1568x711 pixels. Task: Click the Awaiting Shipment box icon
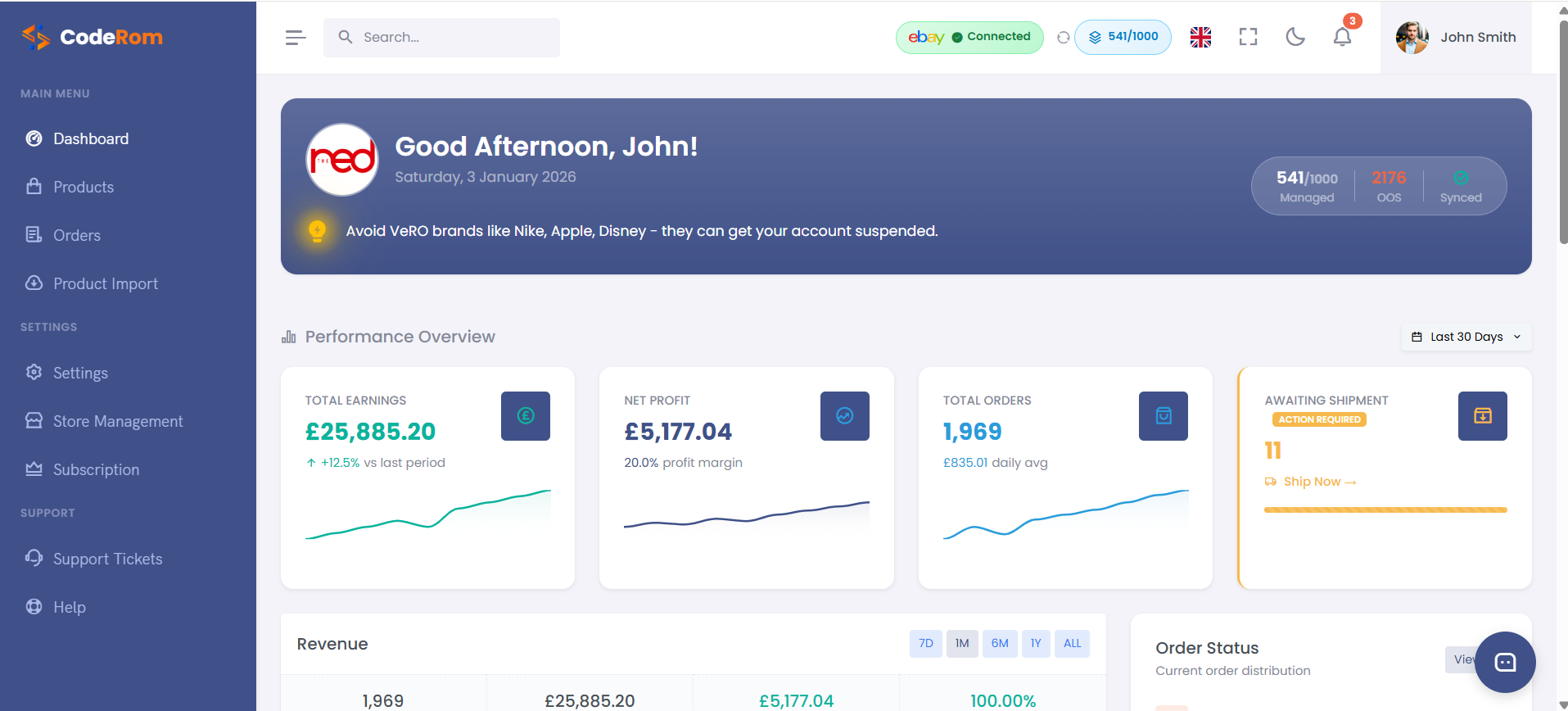pyautogui.click(x=1483, y=416)
